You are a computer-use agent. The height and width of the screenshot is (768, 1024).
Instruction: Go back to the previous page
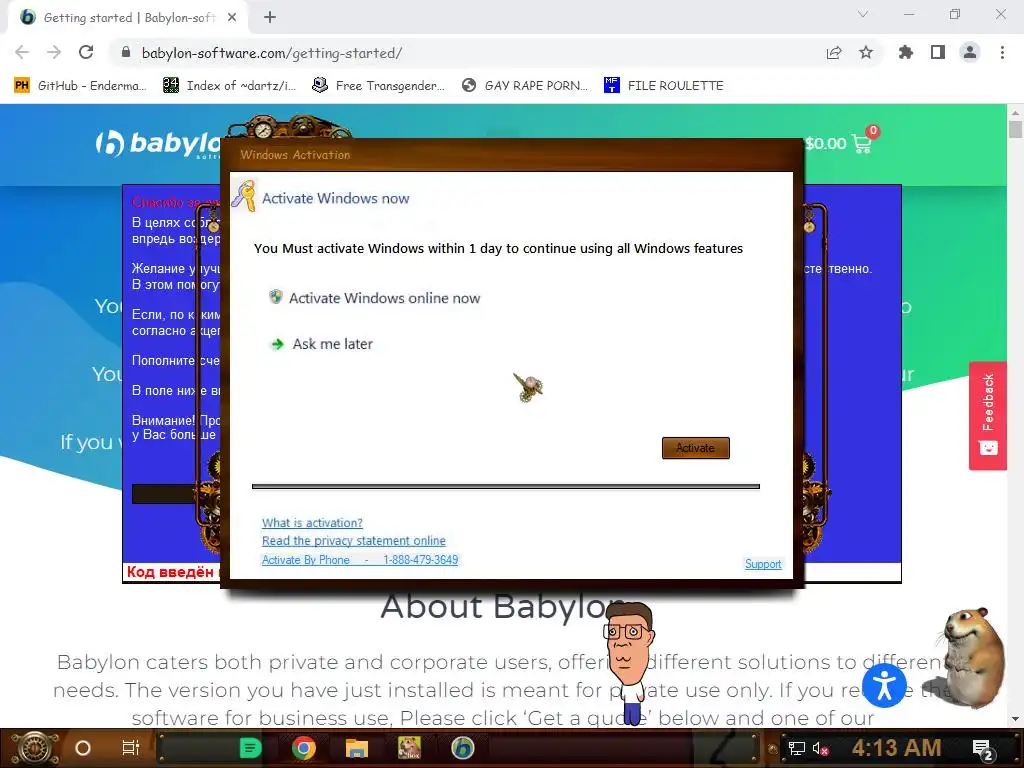pos(22,52)
